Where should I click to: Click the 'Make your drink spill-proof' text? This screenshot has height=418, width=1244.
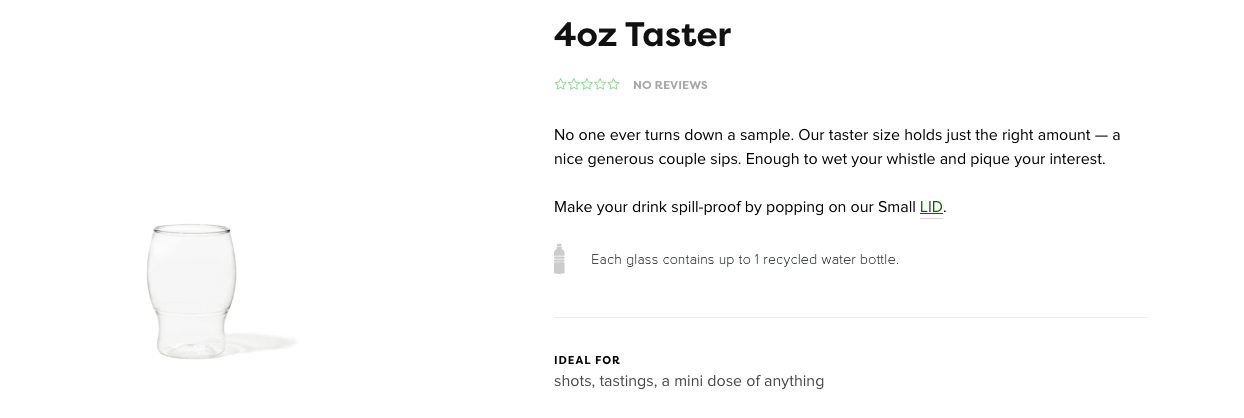pyautogui.click(x=750, y=207)
